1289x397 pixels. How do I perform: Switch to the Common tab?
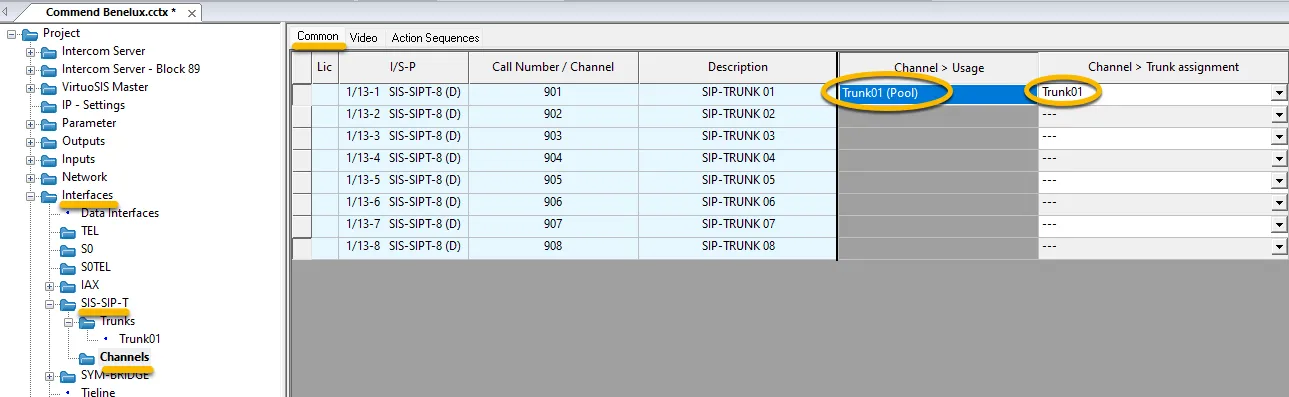tap(318, 37)
